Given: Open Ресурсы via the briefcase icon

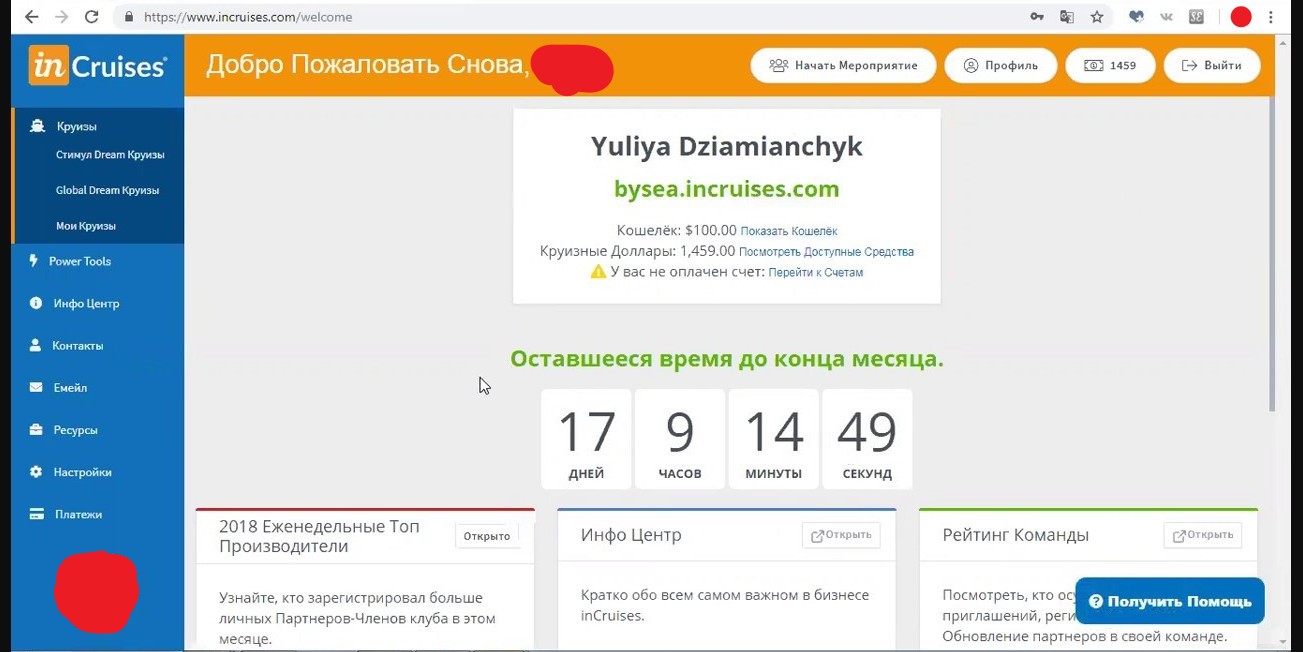Looking at the screenshot, I should click(34, 429).
